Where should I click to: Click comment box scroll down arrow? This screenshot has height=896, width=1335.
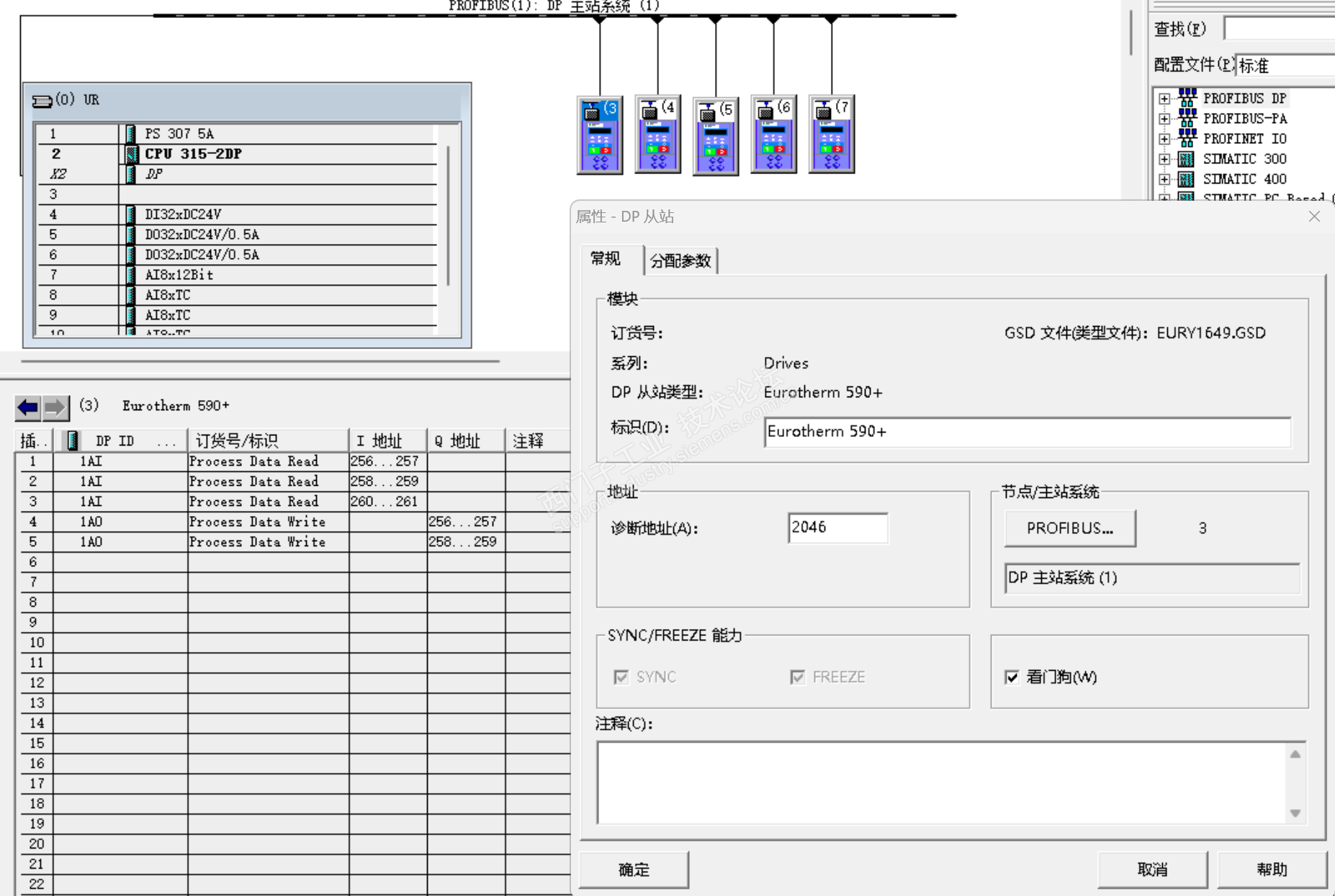coord(1295,813)
